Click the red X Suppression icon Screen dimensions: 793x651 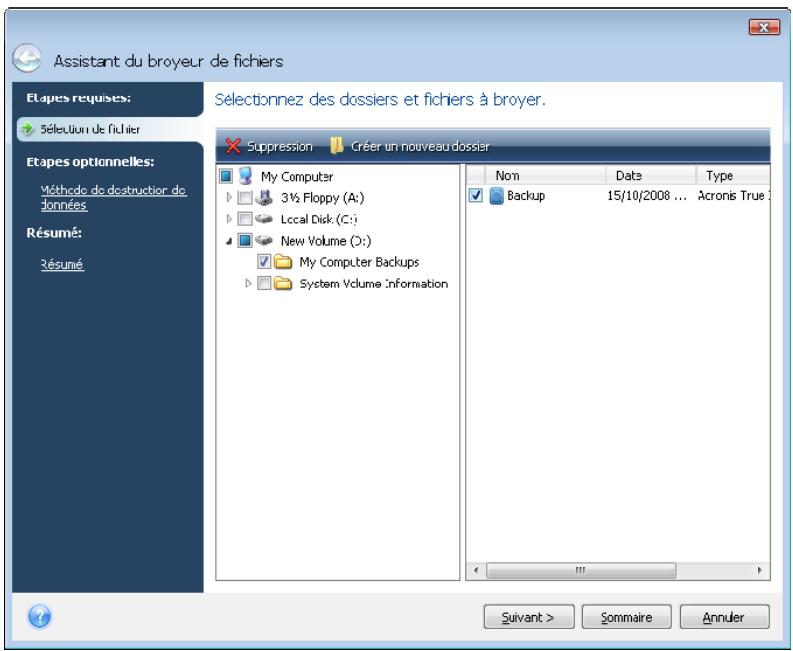(x=233, y=147)
